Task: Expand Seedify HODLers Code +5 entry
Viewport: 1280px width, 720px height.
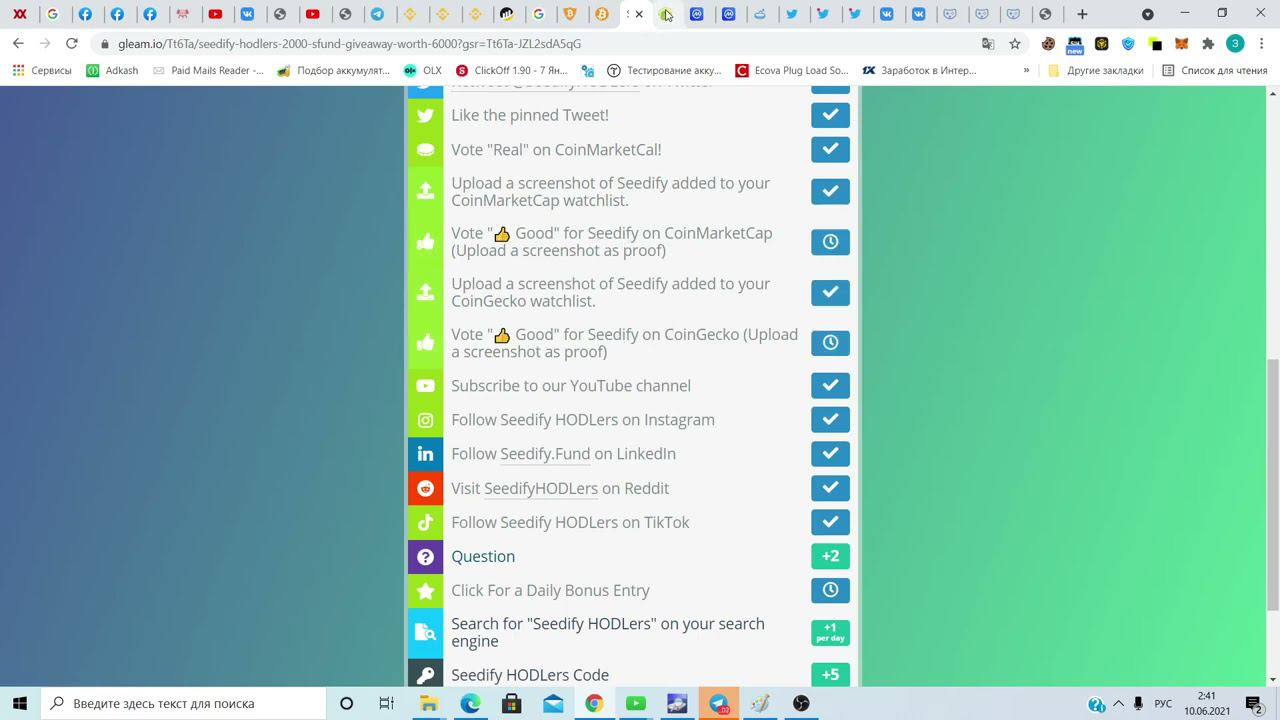Action: [x=830, y=675]
